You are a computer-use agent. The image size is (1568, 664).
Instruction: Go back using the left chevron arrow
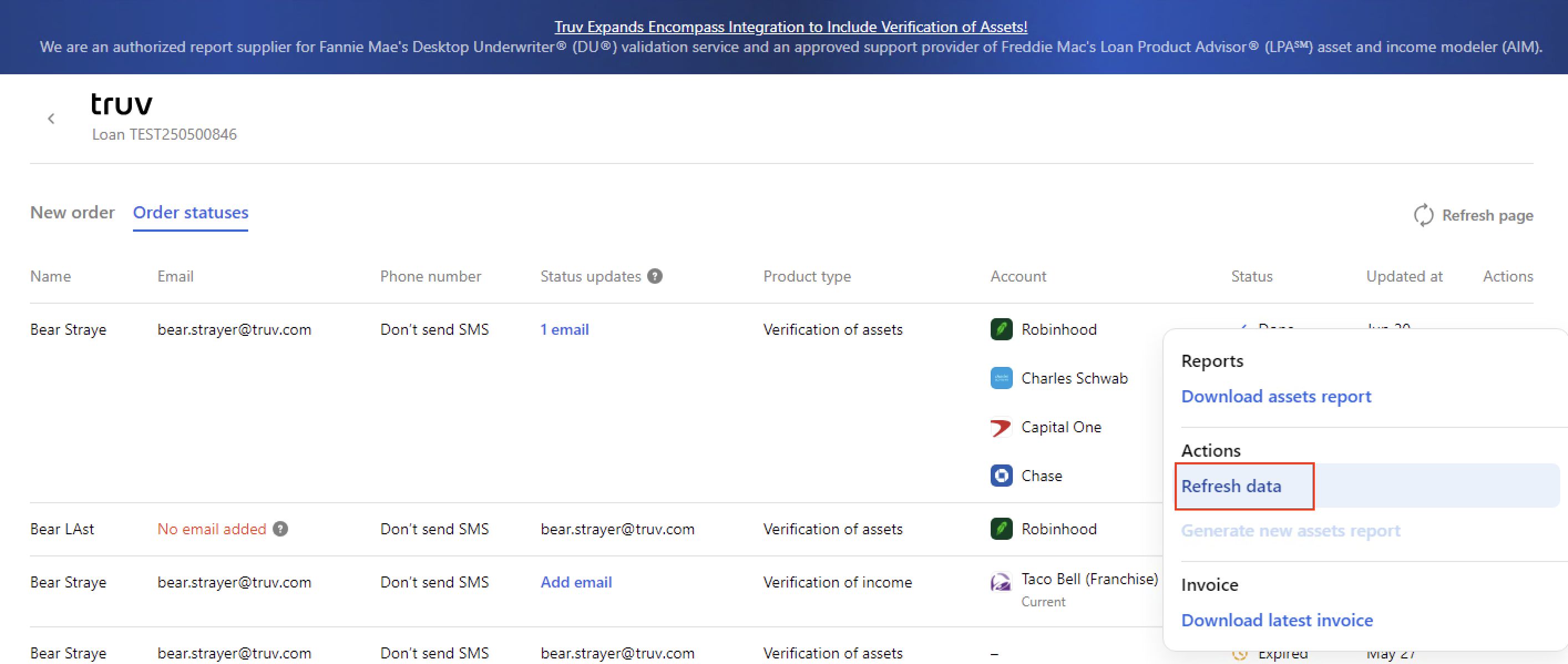tap(51, 119)
